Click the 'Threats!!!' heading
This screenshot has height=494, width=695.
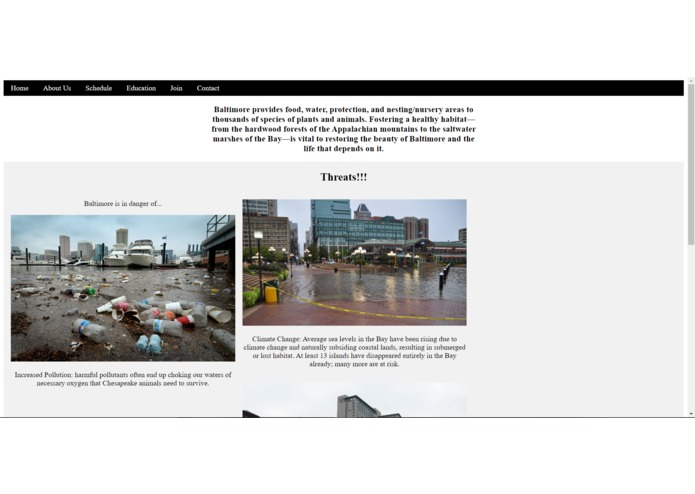coord(344,177)
